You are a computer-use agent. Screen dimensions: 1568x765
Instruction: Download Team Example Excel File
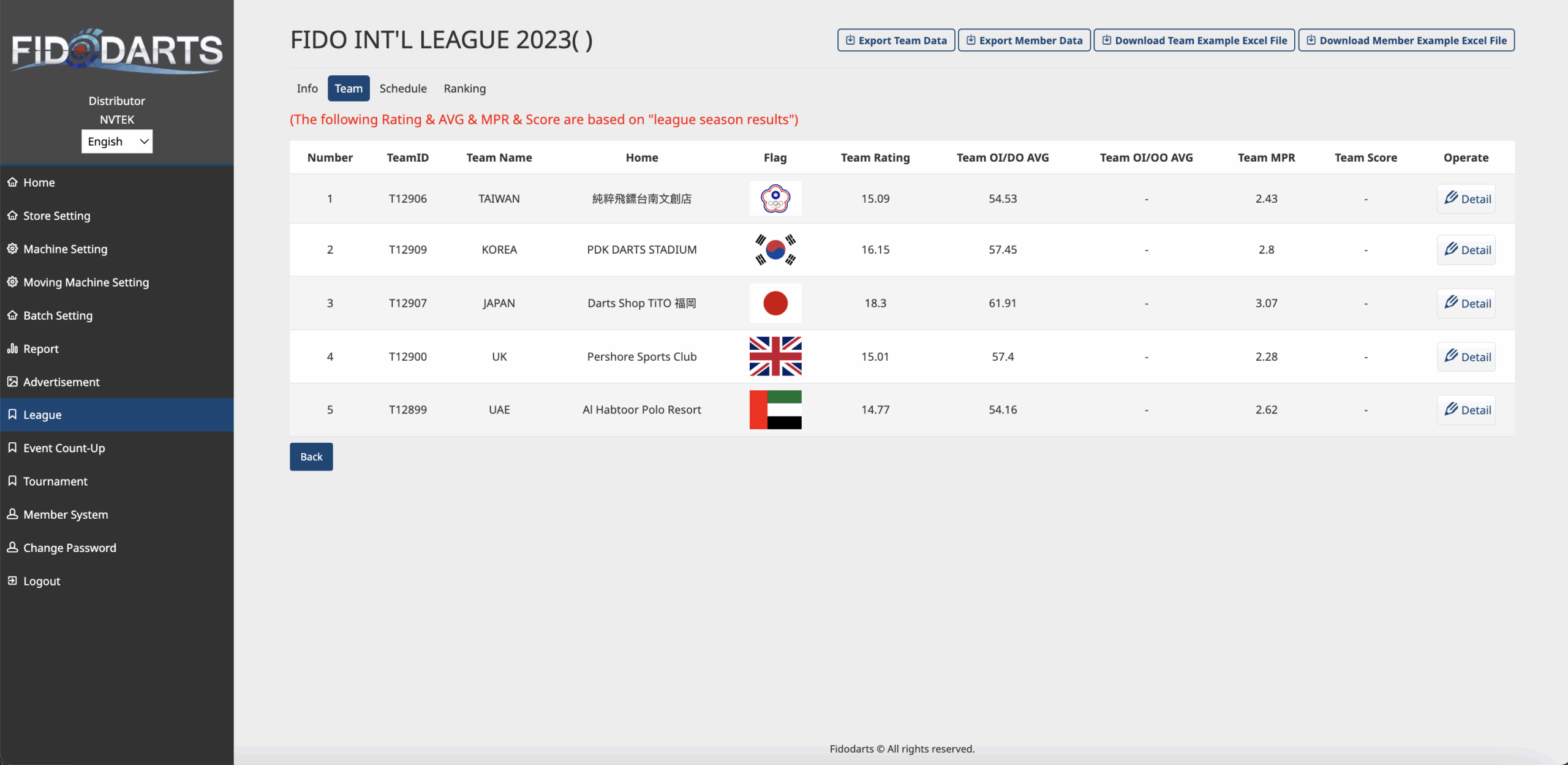click(x=1194, y=40)
